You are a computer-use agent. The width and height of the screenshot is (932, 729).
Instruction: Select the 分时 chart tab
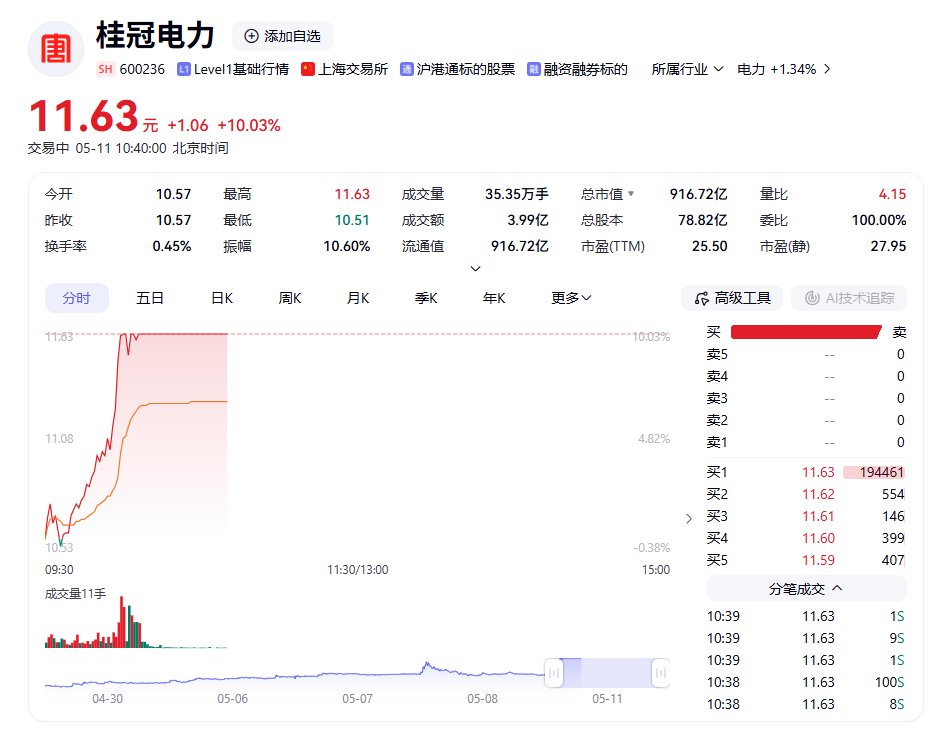click(77, 298)
